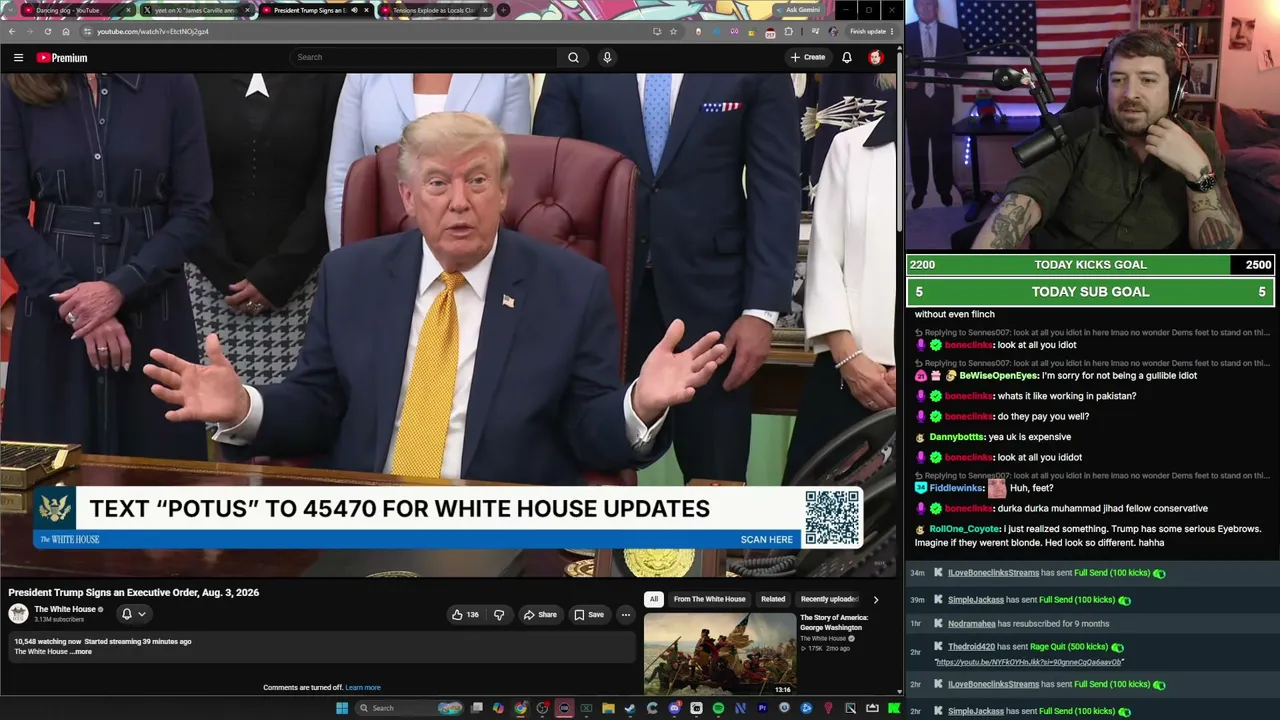The image size is (1280, 720).
Task: Open the George Washington video thumbnail
Action: [x=720, y=653]
